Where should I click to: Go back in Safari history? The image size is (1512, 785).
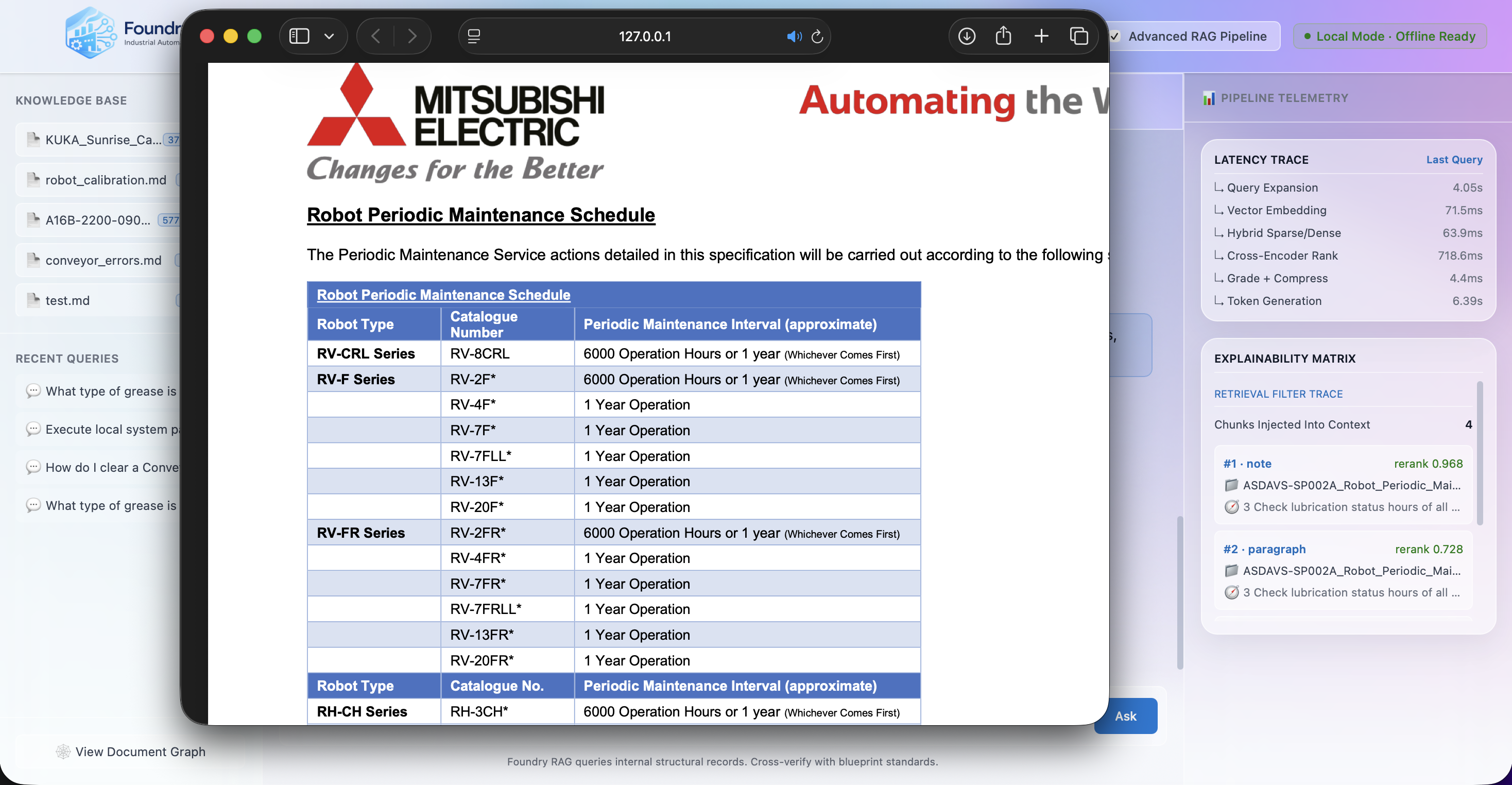click(375, 37)
